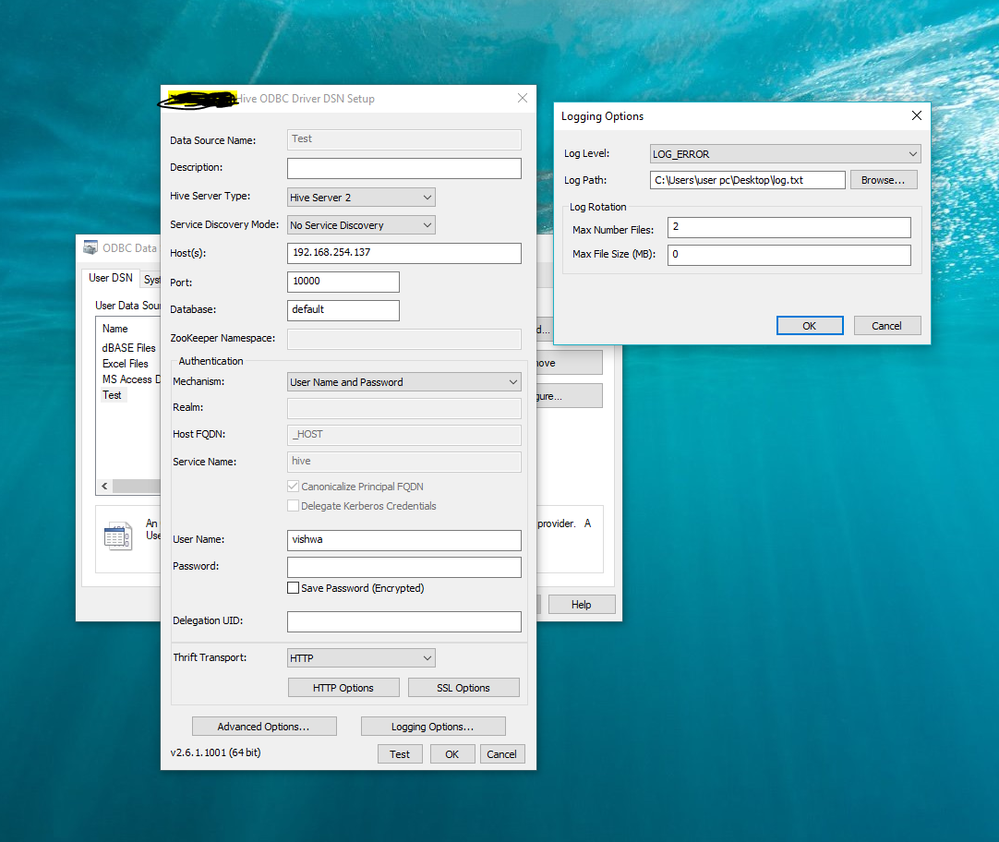Click the ODBC Data Source Administrator title icon

(91, 248)
